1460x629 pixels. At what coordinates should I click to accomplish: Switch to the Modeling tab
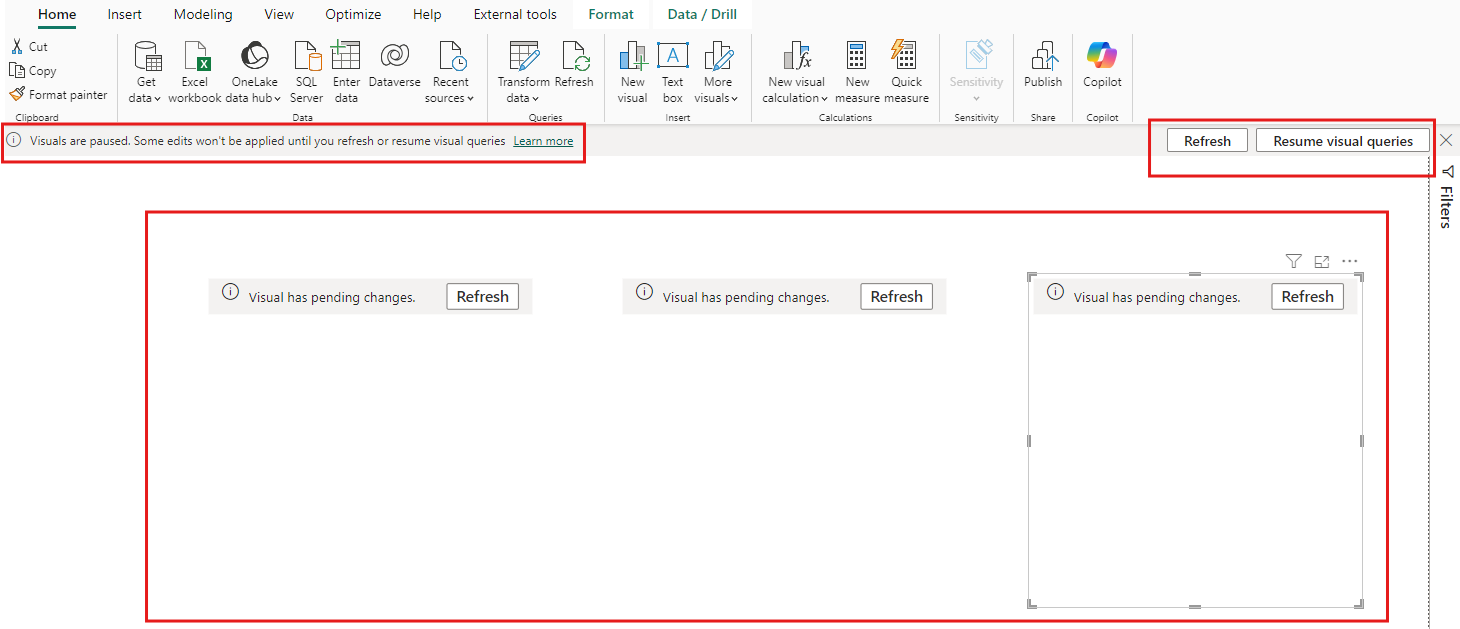coord(203,14)
